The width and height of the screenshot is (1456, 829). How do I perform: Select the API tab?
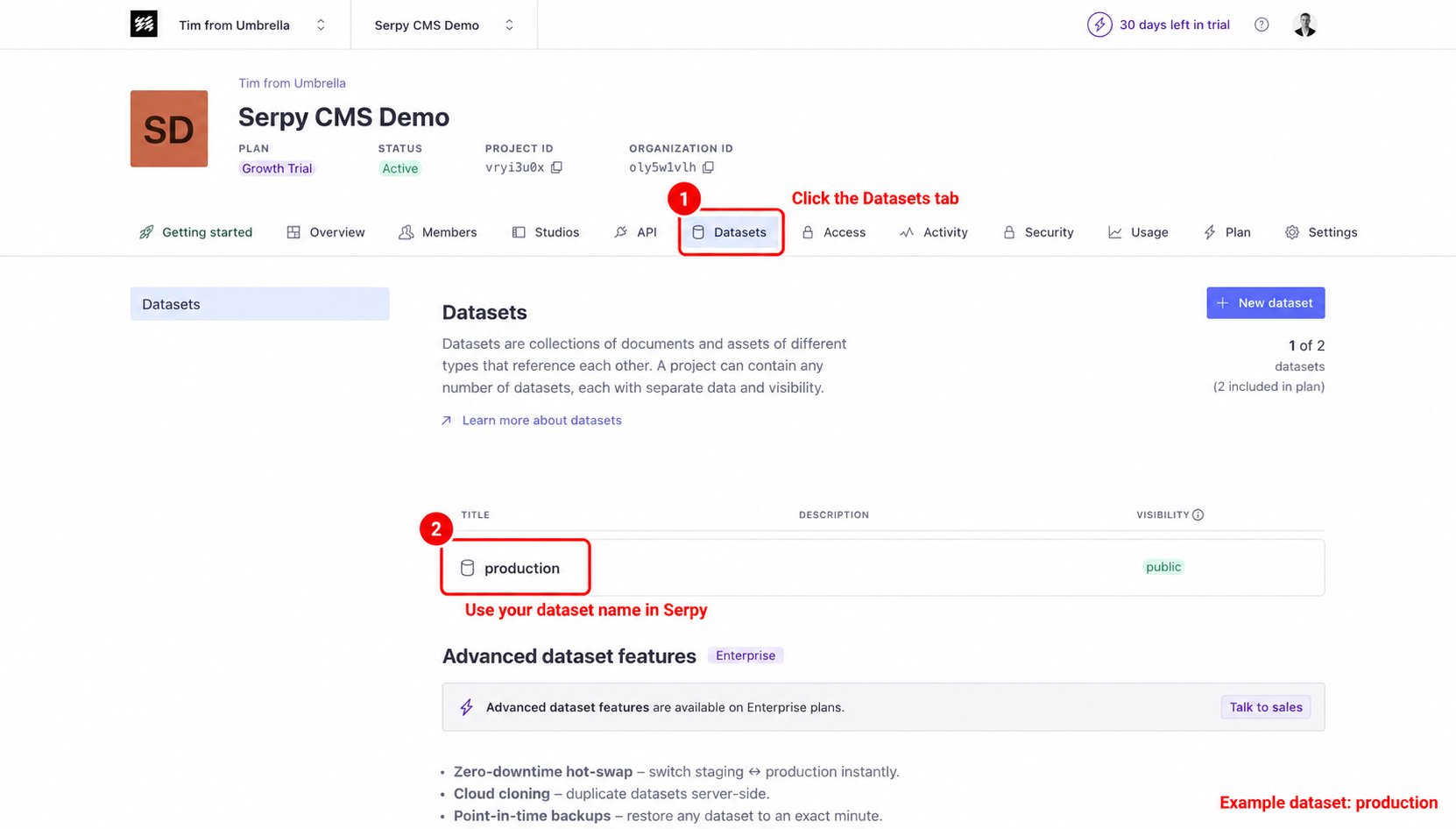point(636,232)
